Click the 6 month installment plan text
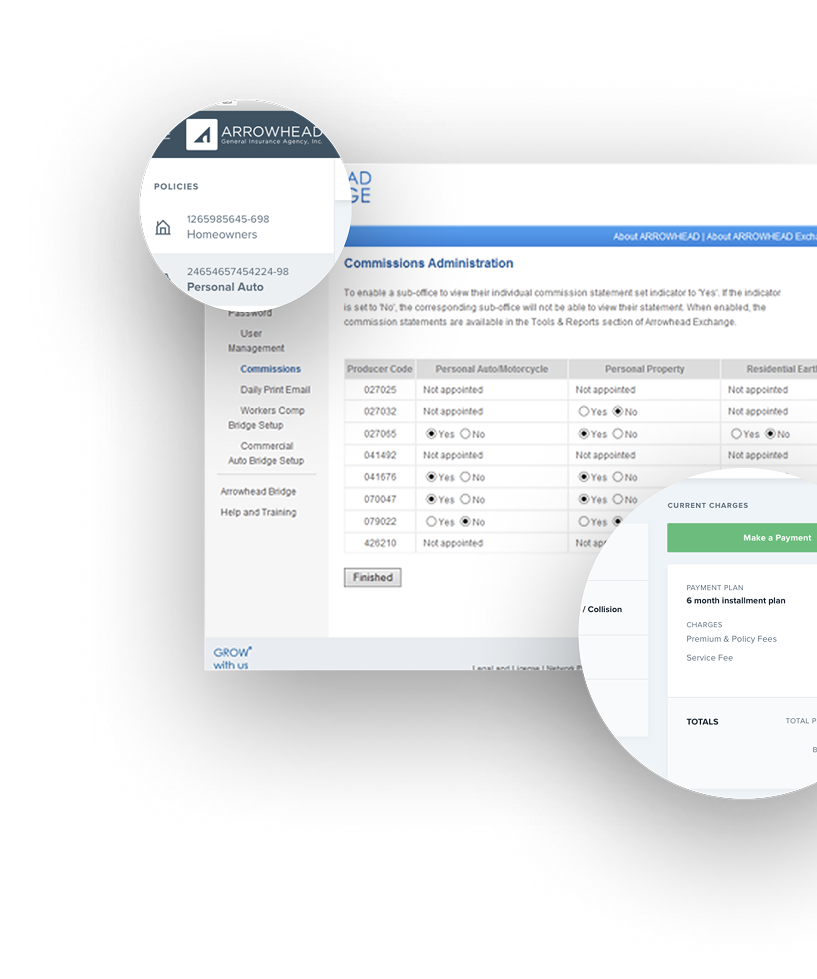The height and width of the screenshot is (979, 817). pos(736,601)
